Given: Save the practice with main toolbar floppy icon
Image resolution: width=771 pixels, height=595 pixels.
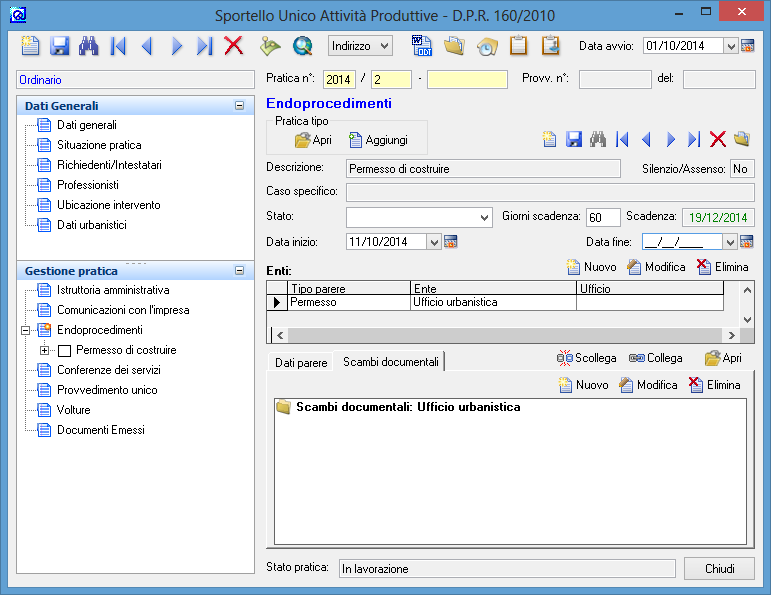Looking at the screenshot, I should tap(59, 46).
